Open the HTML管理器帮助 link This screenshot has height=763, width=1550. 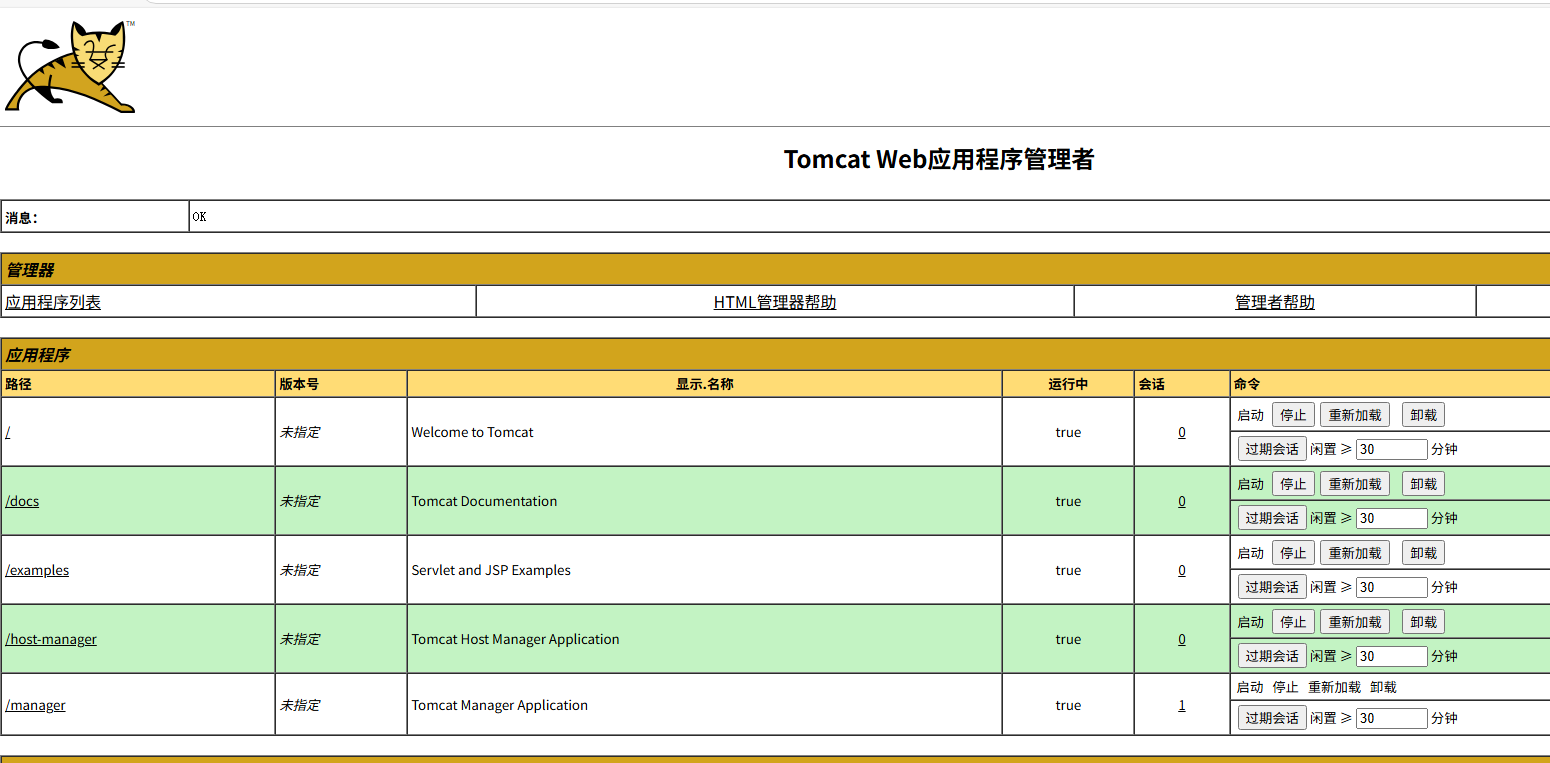tap(775, 302)
